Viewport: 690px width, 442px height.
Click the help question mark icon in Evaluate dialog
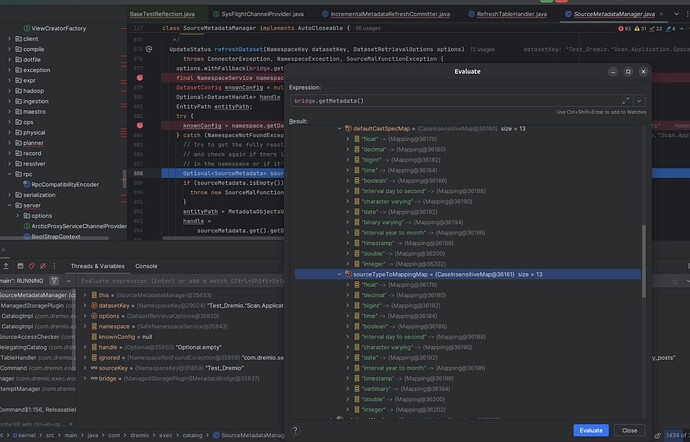click(295, 430)
